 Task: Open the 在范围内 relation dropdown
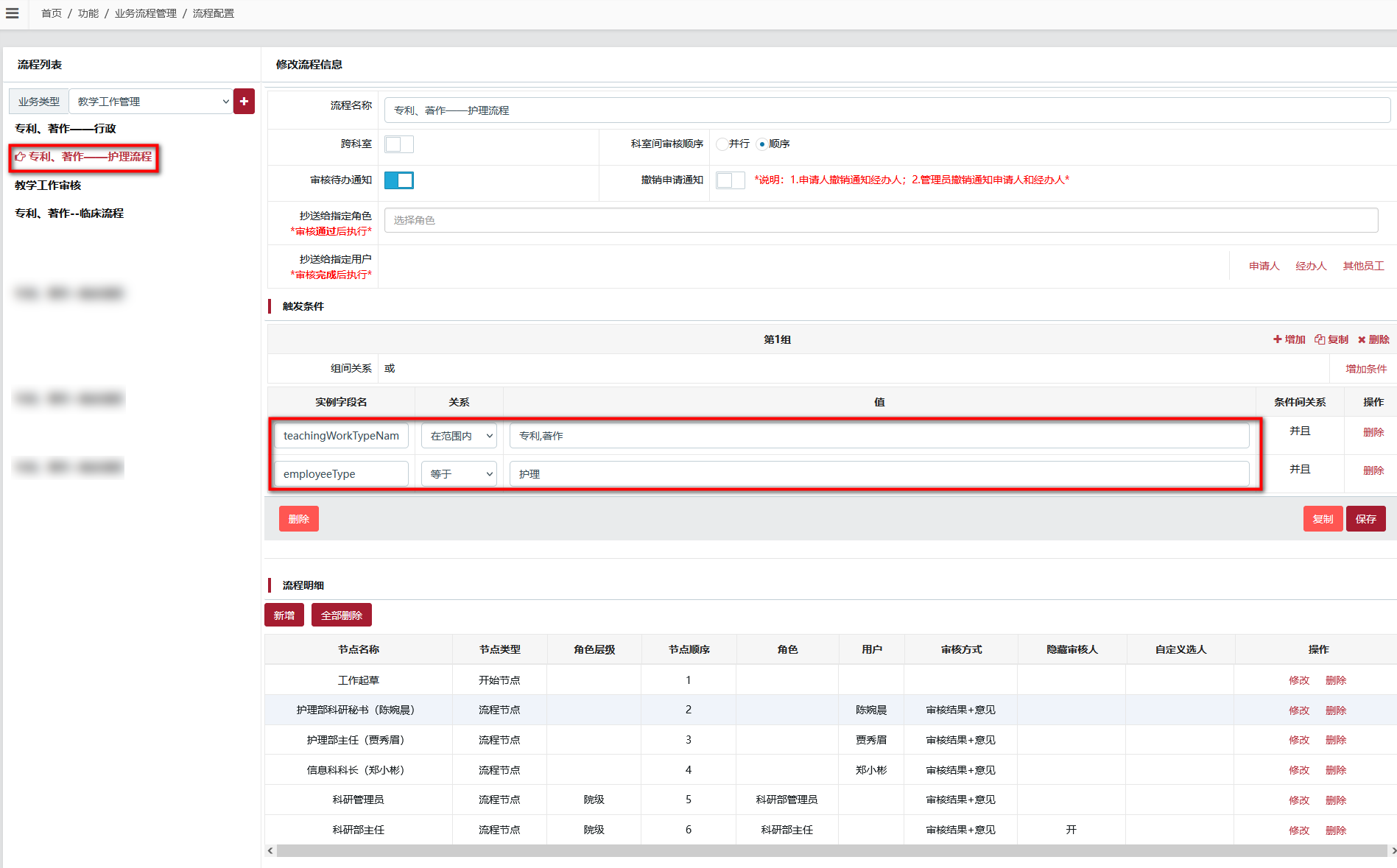click(459, 436)
